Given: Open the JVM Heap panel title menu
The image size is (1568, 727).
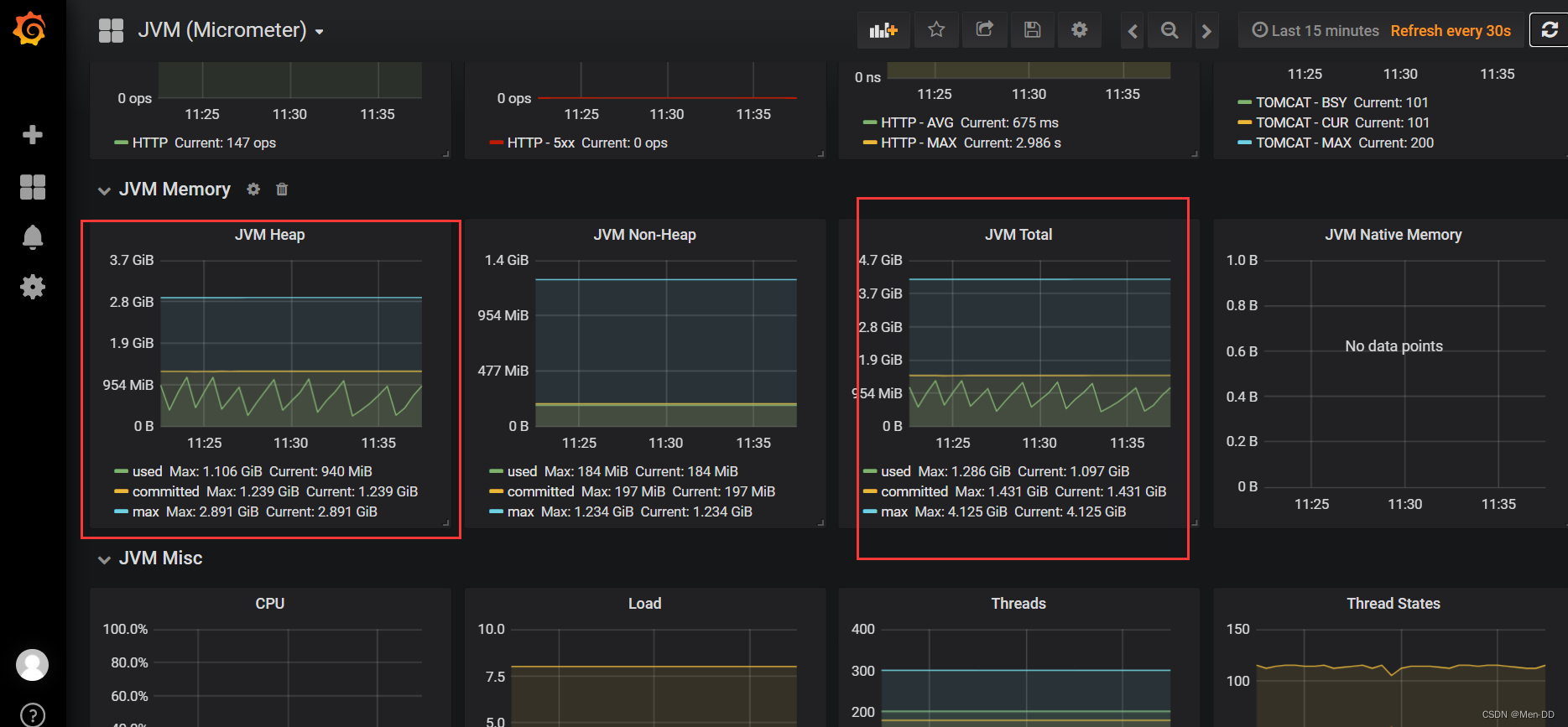Looking at the screenshot, I should tap(270, 235).
